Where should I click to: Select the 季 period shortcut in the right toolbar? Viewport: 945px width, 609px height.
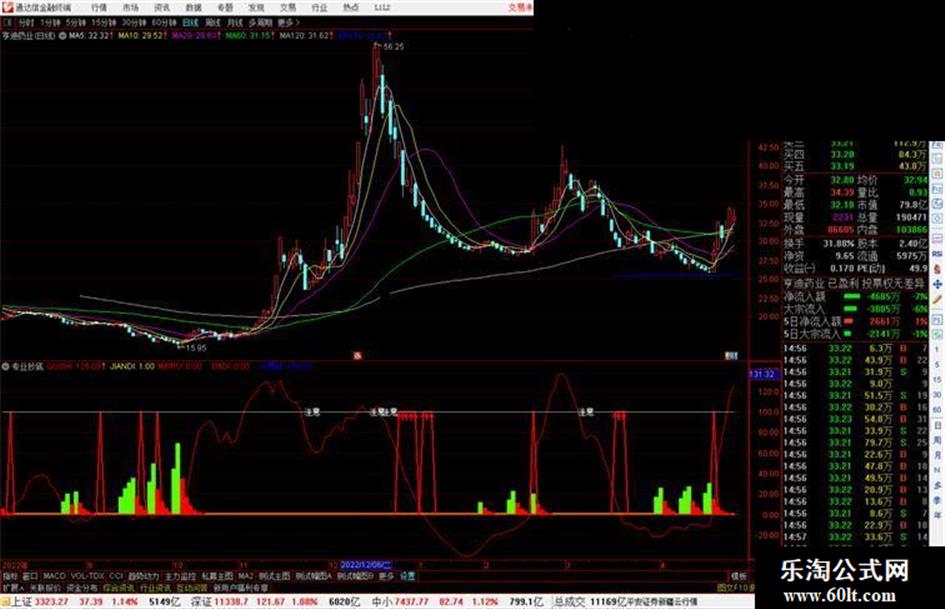tap(937, 500)
